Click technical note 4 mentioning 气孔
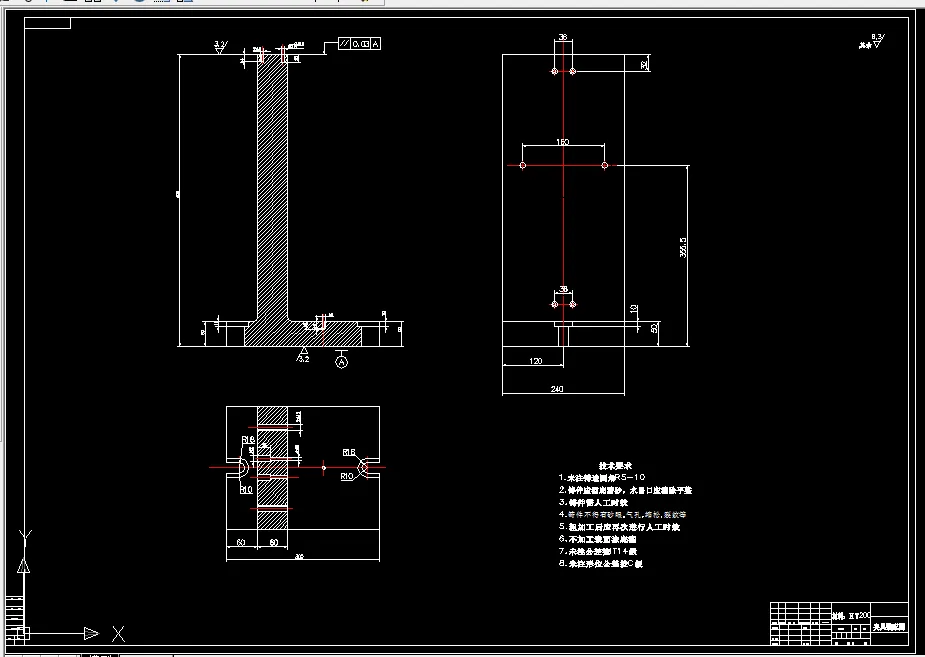Image resolution: width=925 pixels, height=657 pixels. (622, 515)
